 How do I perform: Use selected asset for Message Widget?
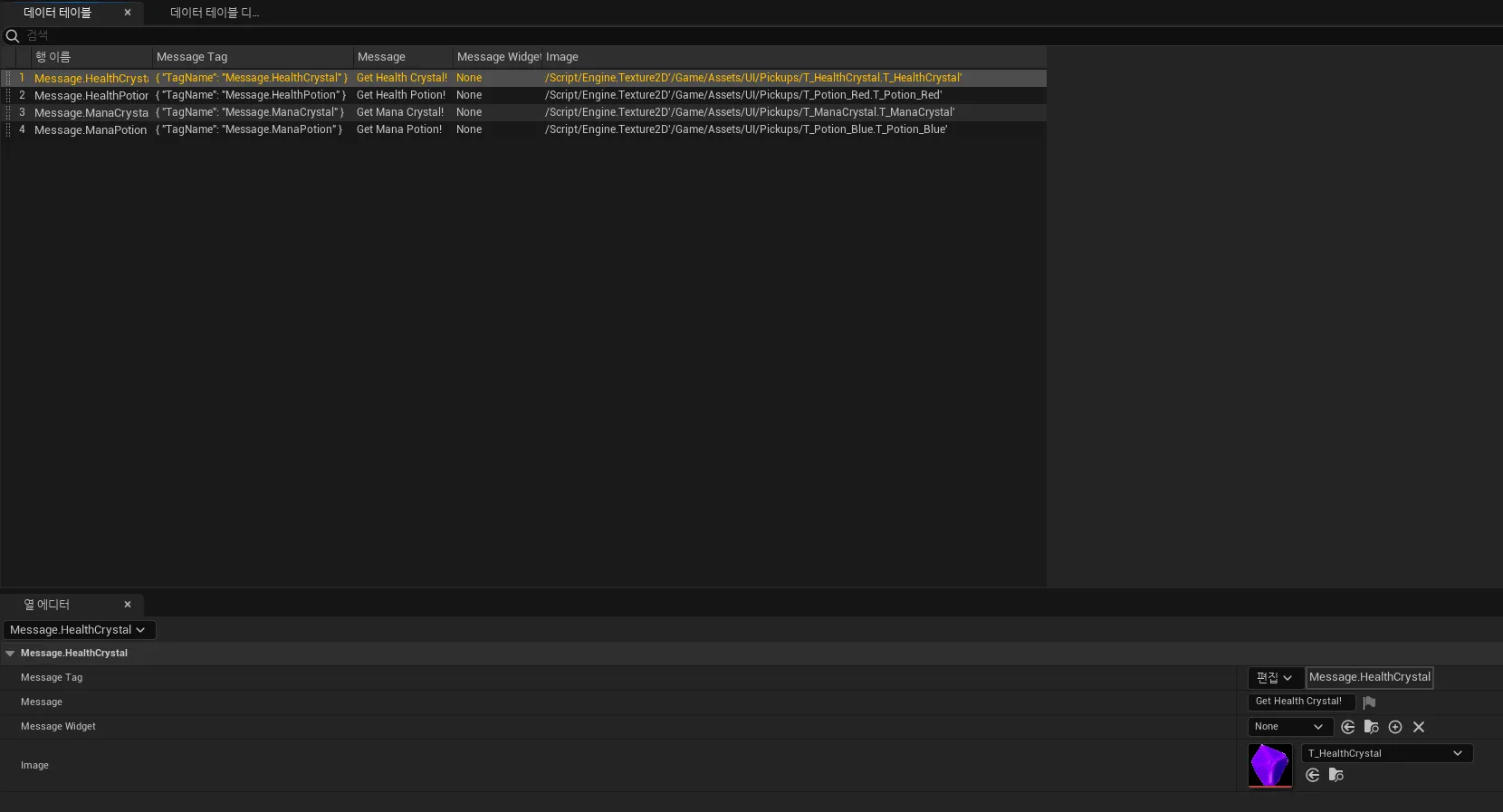[x=1348, y=727]
